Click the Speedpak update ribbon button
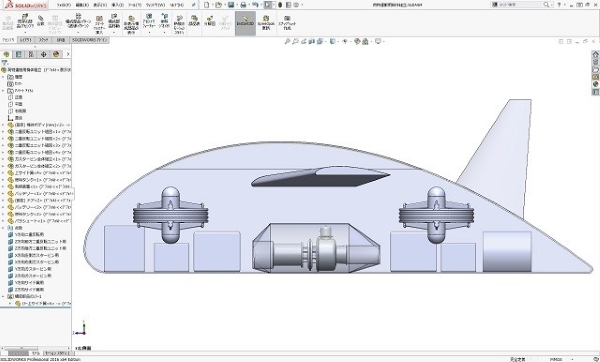This screenshot has height=362, width=600. tap(266, 23)
